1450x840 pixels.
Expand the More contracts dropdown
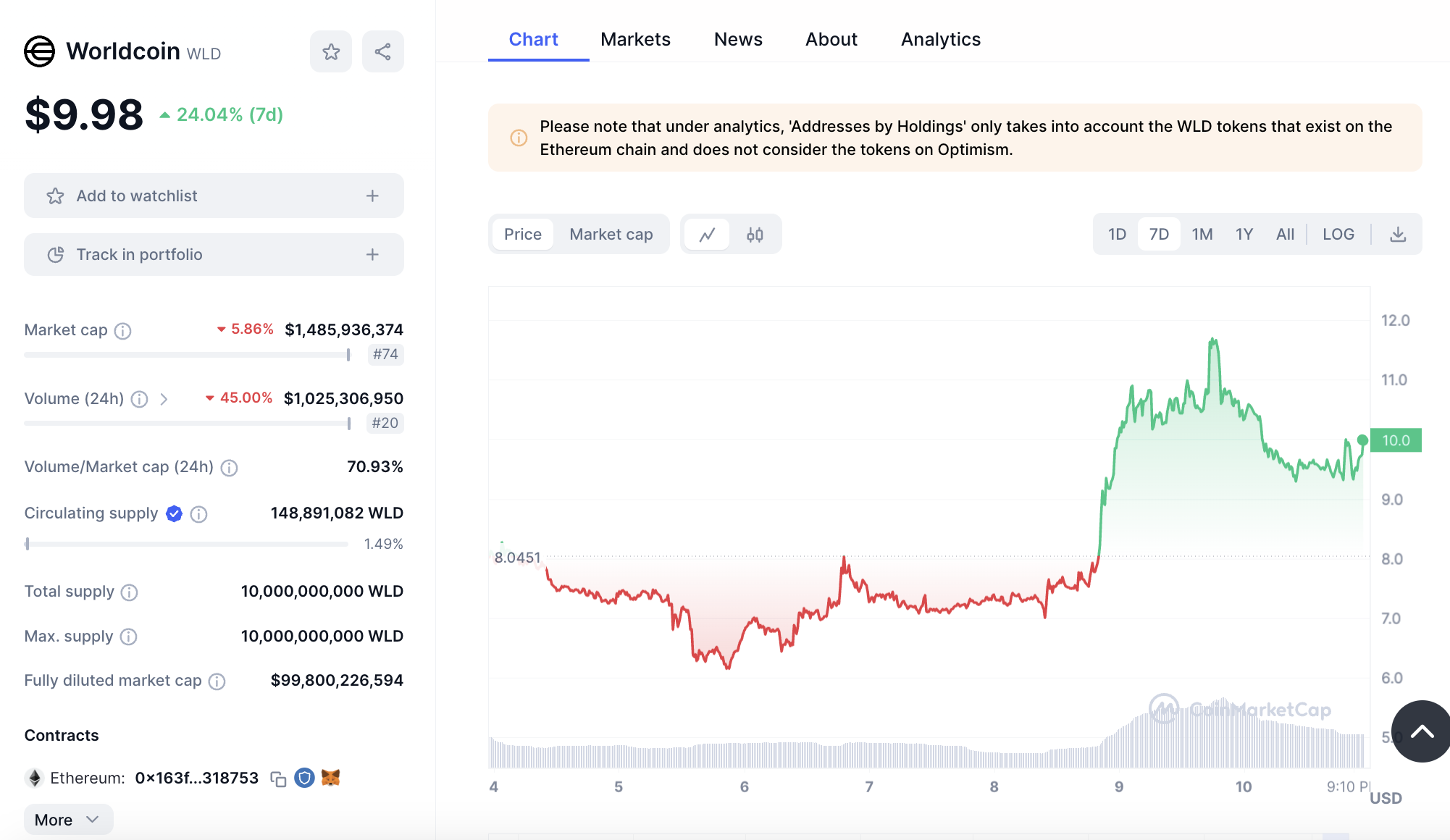click(67, 820)
